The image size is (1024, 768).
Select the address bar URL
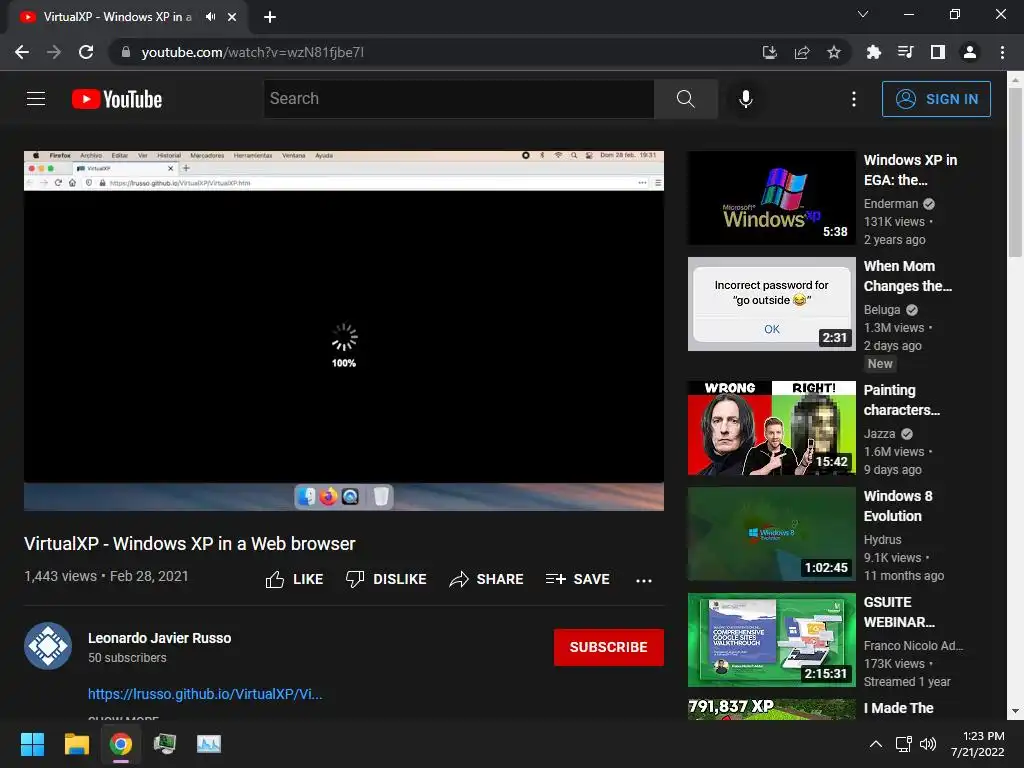point(252,52)
